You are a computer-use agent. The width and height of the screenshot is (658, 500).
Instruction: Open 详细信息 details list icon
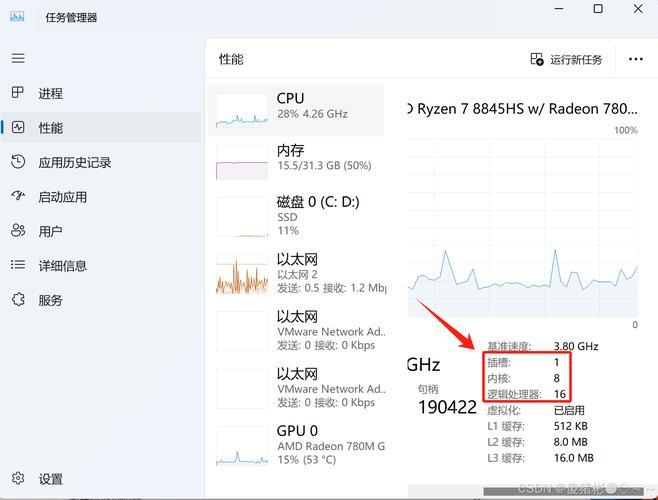18,264
